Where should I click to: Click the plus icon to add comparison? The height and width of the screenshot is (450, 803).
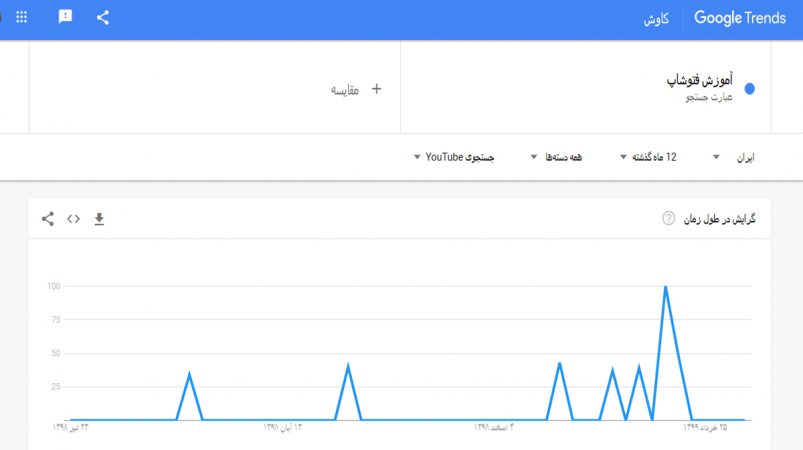point(376,89)
